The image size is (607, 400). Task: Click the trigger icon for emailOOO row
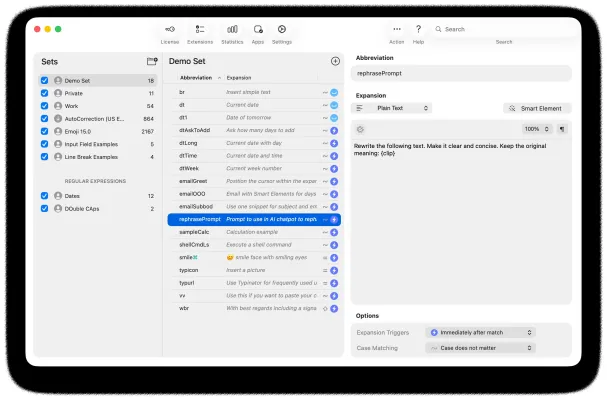[334, 194]
